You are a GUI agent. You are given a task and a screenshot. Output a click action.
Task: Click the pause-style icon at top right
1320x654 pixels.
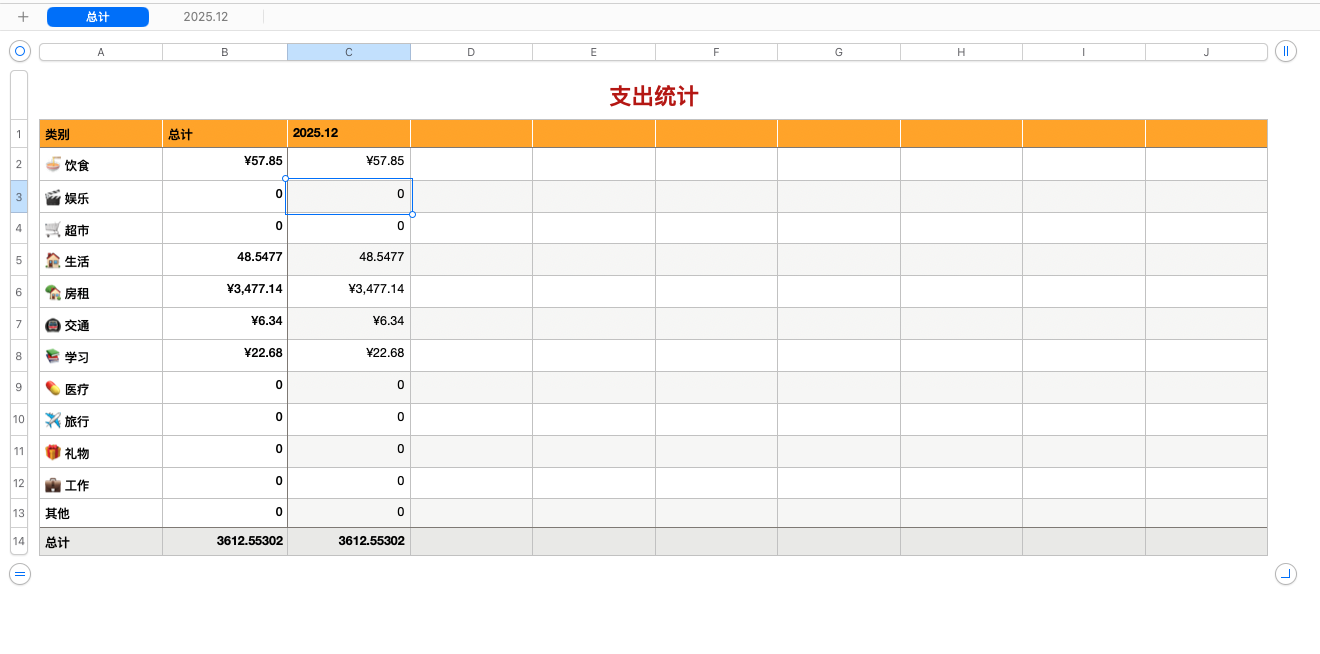1285,51
